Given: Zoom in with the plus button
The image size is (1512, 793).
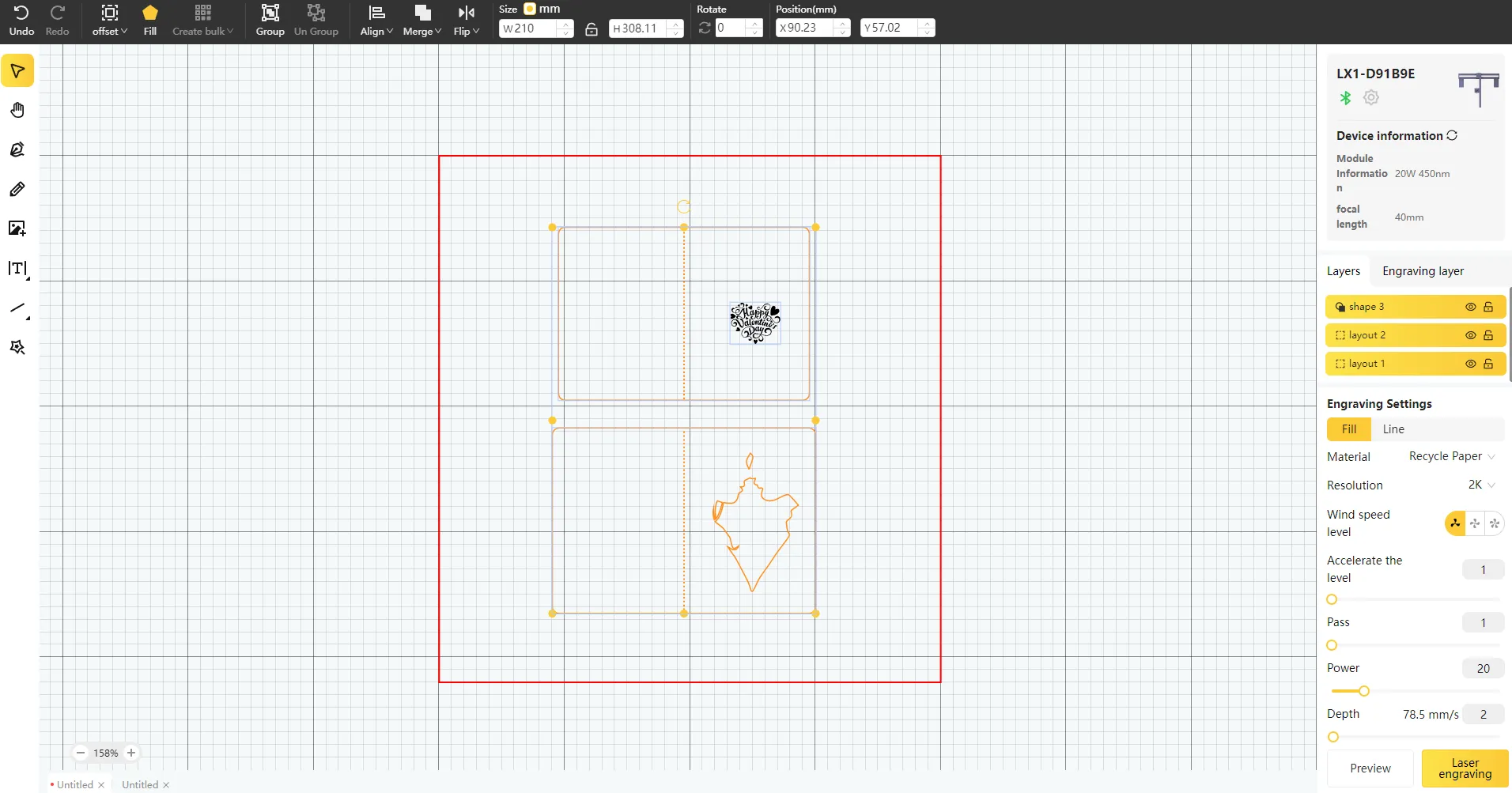Looking at the screenshot, I should (131, 753).
